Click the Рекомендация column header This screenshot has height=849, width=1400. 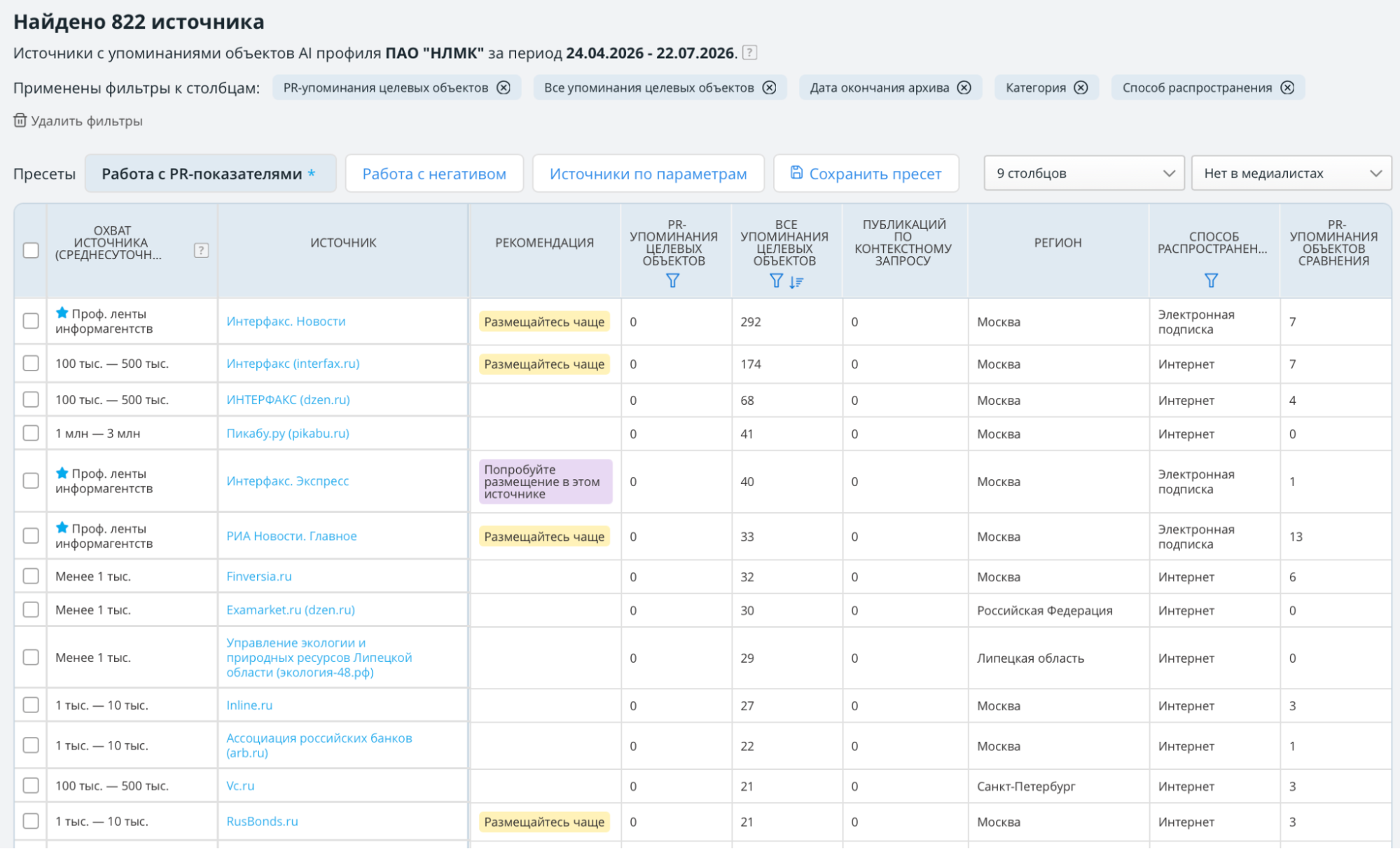pos(544,242)
